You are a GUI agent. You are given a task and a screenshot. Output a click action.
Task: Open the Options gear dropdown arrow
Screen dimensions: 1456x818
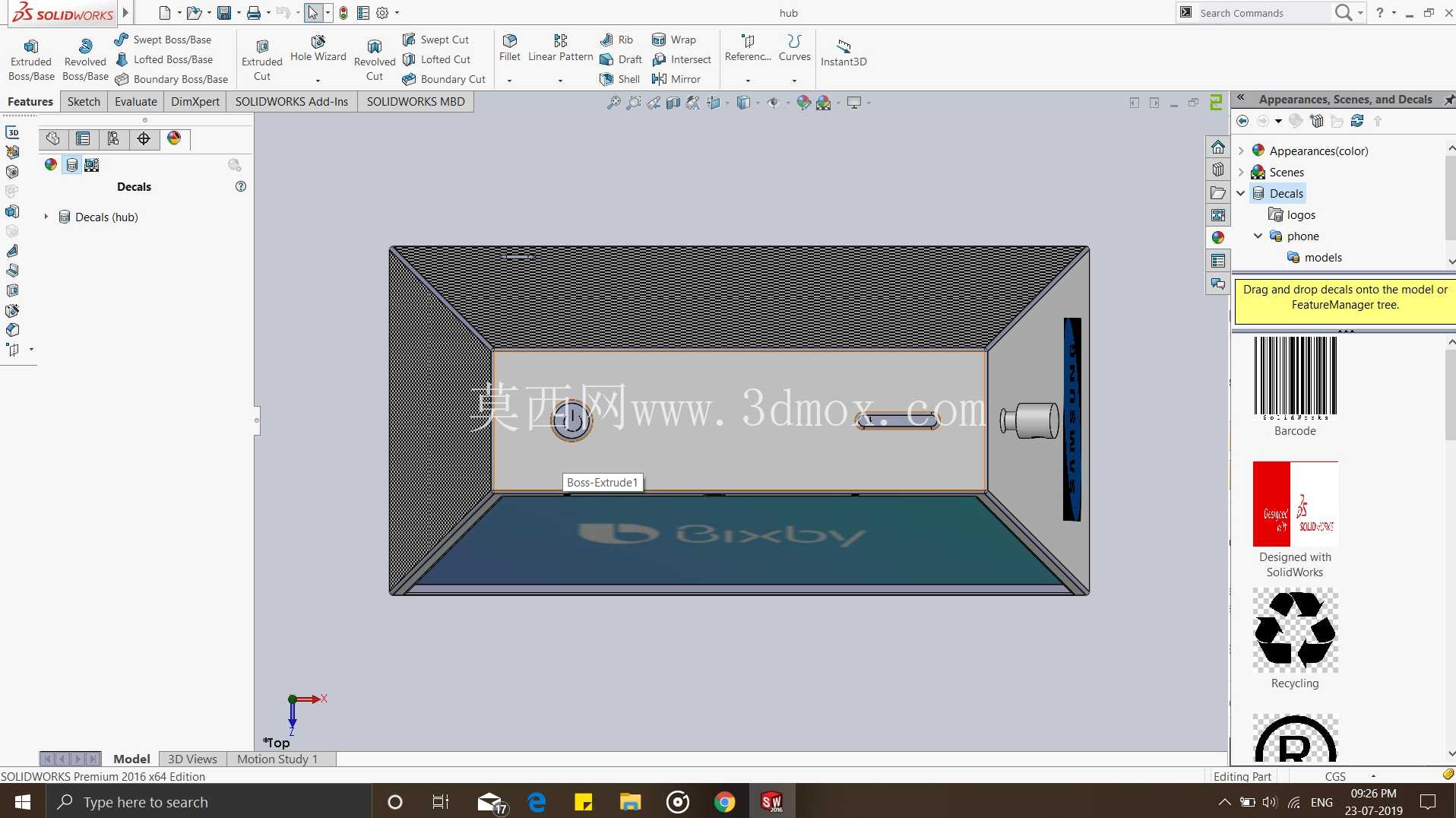click(x=397, y=13)
